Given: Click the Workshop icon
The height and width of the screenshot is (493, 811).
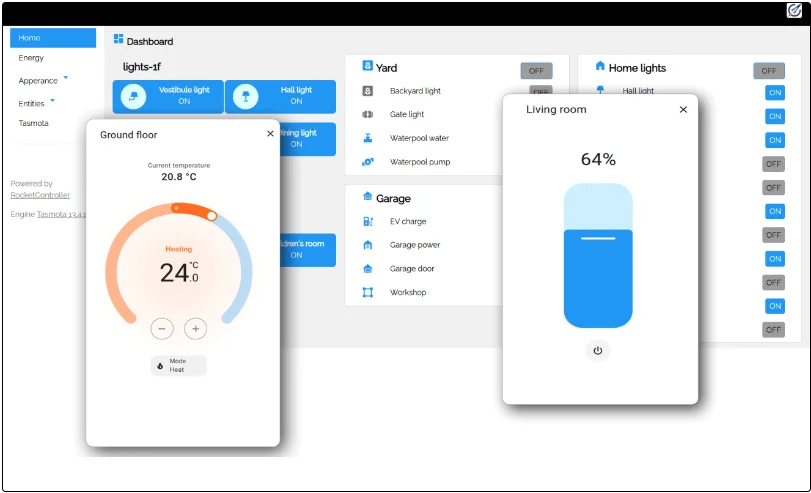Looking at the screenshot, I should [x=367, y=292].
